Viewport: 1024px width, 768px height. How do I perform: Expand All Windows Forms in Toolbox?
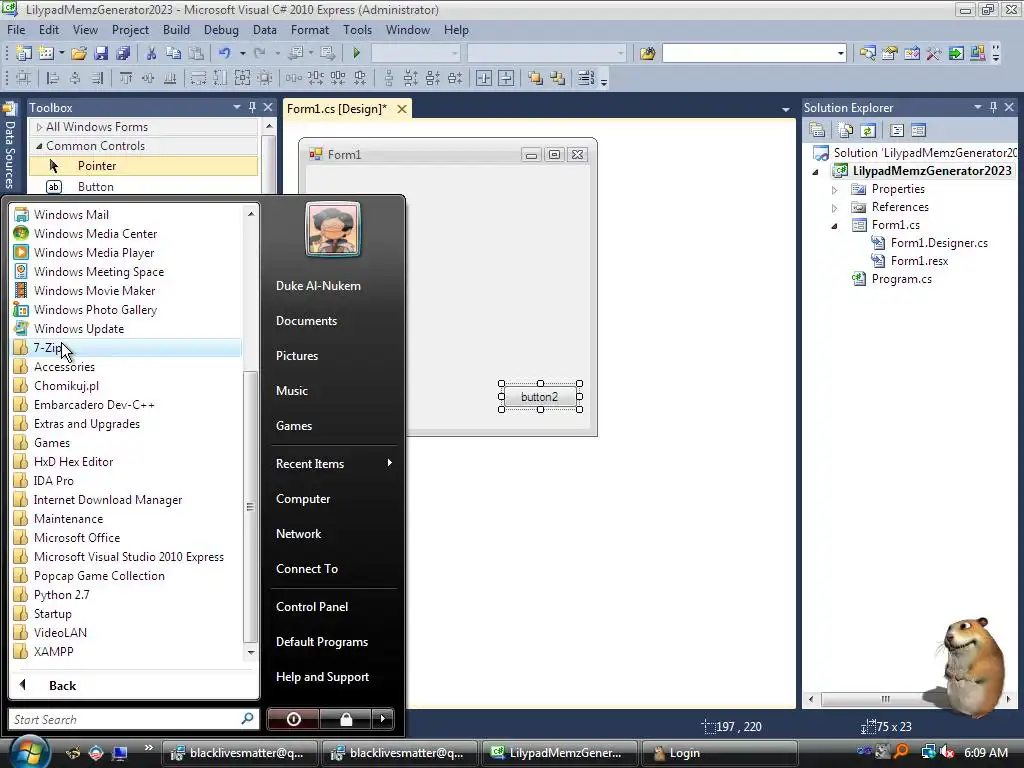point(39,127)
